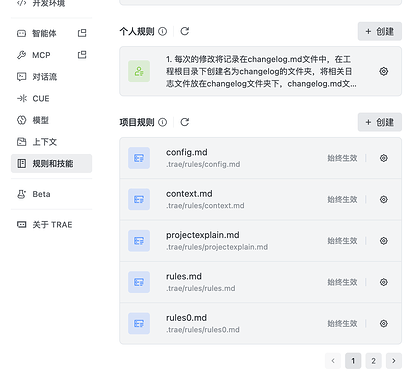
Task: Click 始终生效 status for rules0.md
Action: pos(342,323)
